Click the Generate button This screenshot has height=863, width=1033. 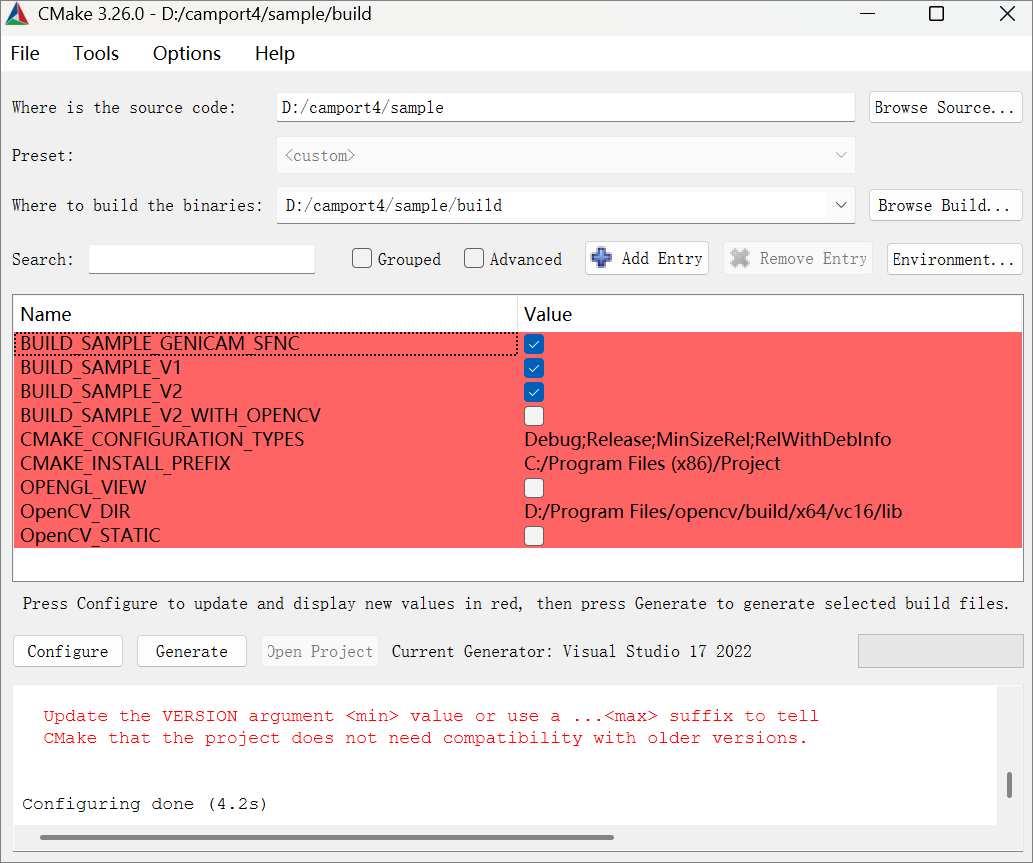coord(192,651)
